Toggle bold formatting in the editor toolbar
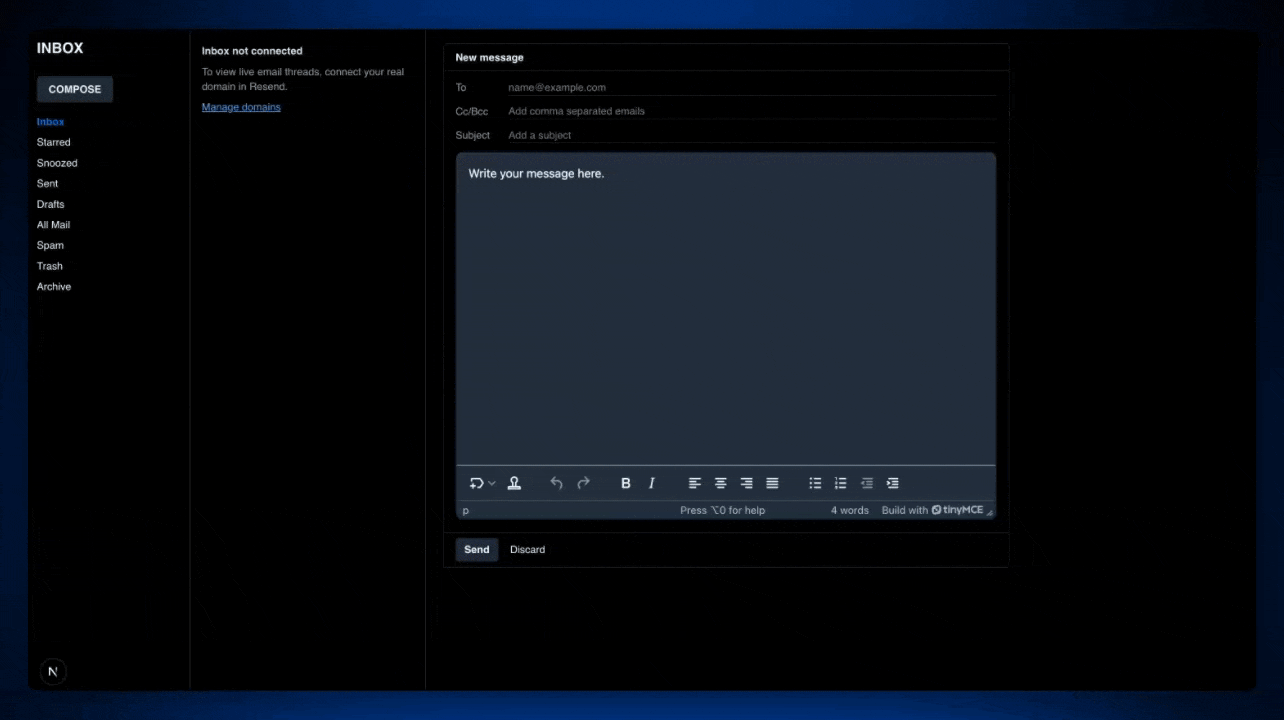Image resolution: width=1284 pixels, height=720 pixels. click(625, 483)
